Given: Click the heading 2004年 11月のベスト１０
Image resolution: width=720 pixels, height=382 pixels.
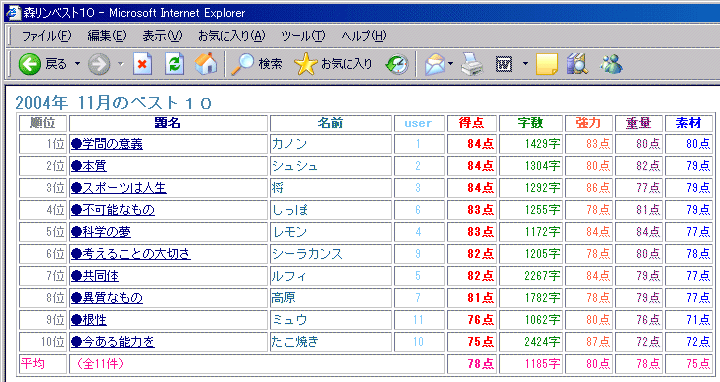Looking at the screenshot, I should [x=113, y=102].
